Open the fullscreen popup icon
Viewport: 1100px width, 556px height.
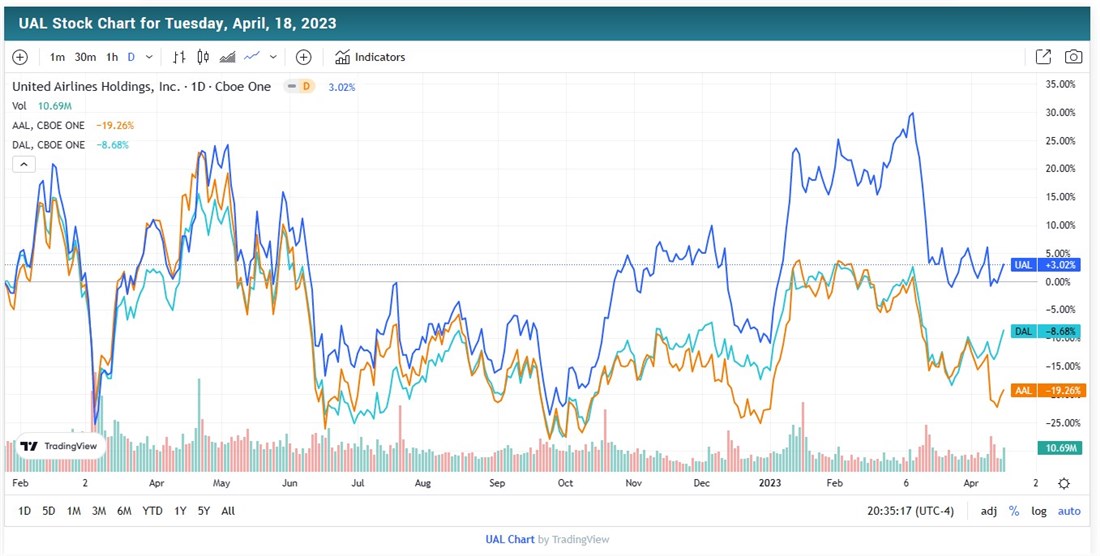pyautogui.click(x=1043, y=57)
